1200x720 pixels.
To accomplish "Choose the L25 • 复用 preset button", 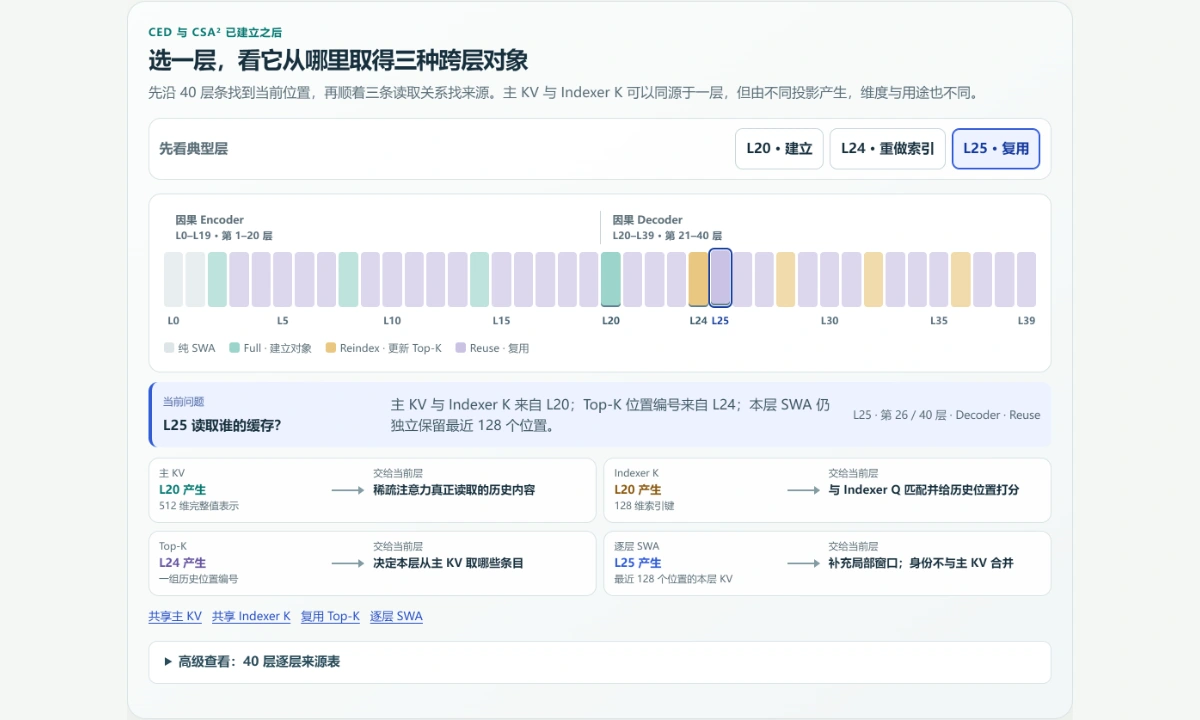I will 996,148.
